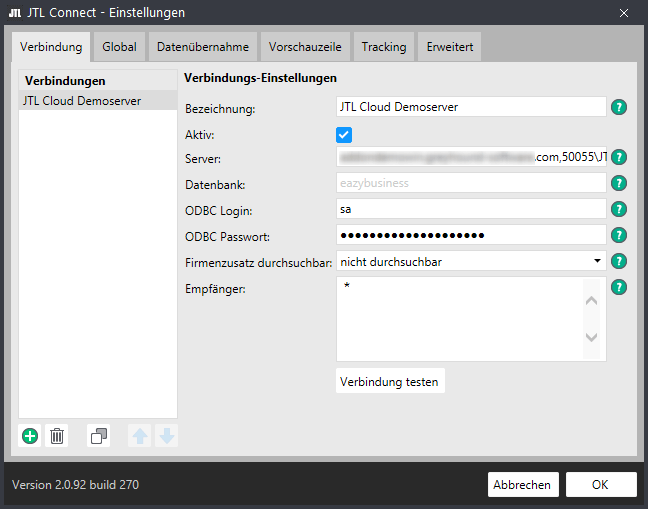This screenshot has height=509, width=648.
Task: Go to the Erweitert tab
Action: (450, 47)
